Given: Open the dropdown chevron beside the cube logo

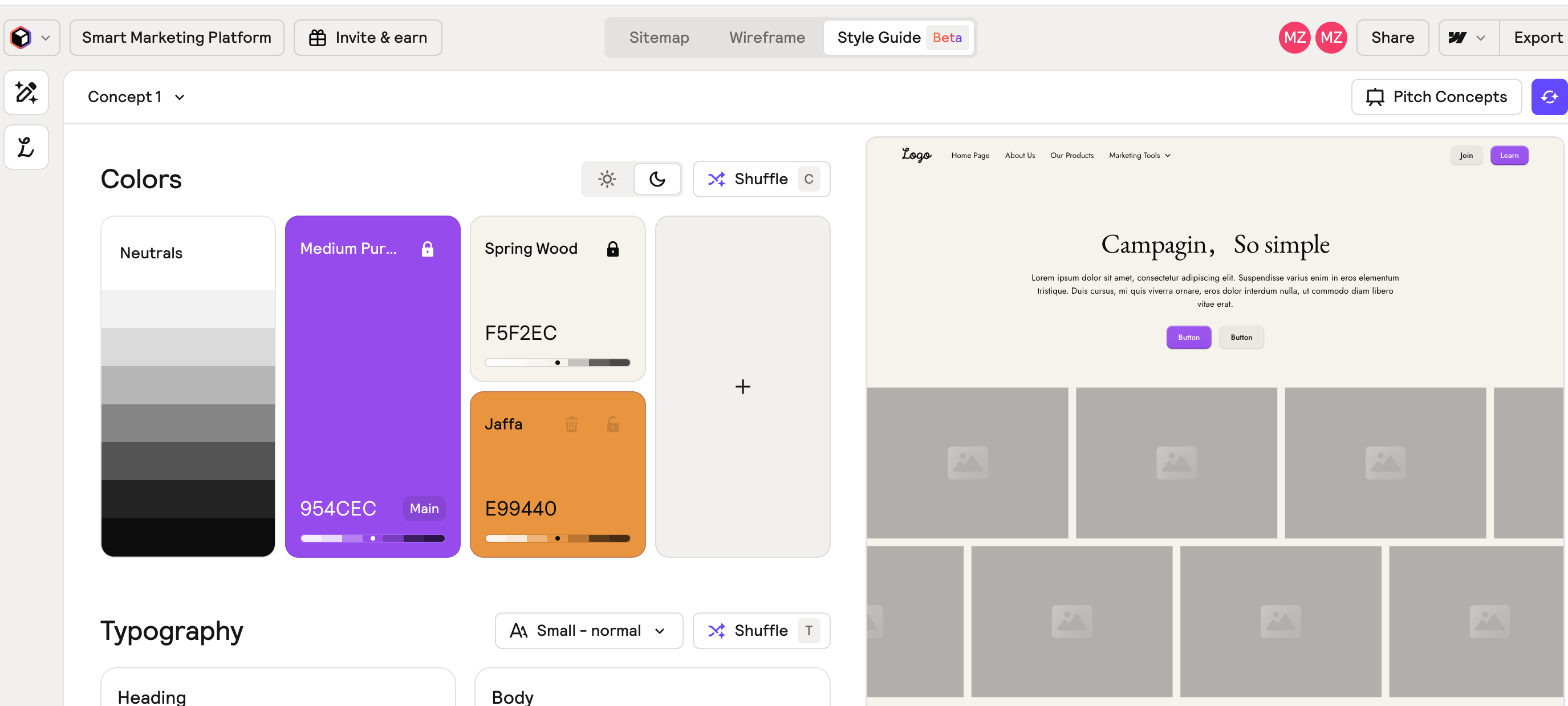Looking at the screenshot, I should click(x=45, y=38).
